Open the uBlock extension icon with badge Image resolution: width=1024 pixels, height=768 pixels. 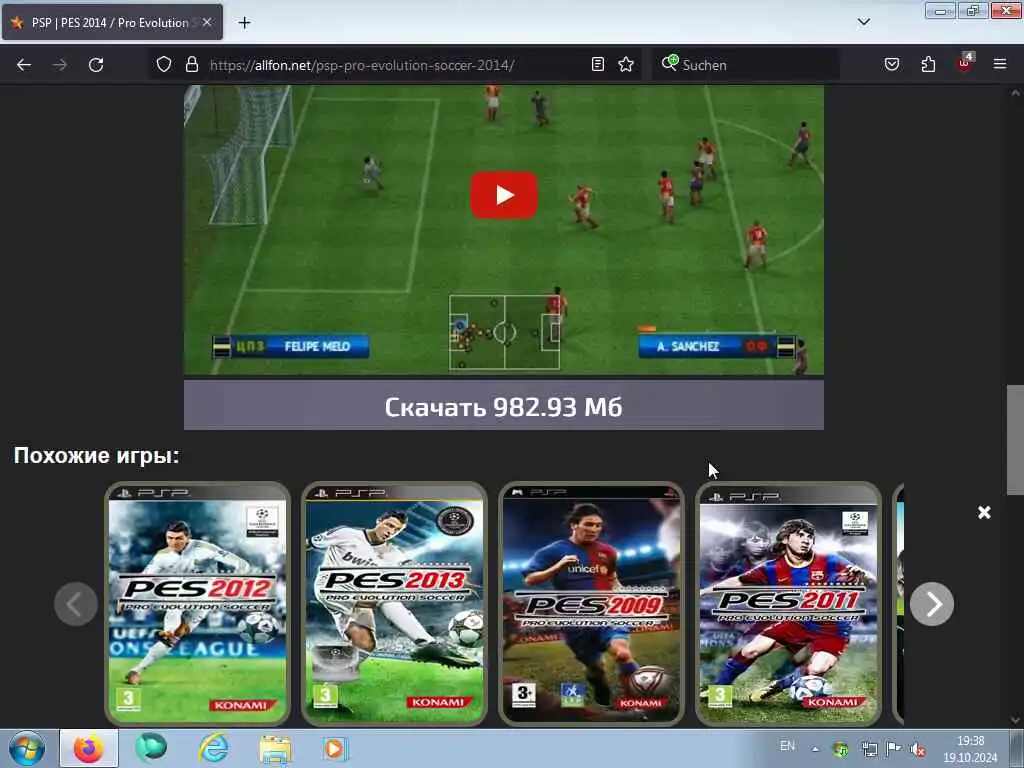tap(965, 63)
